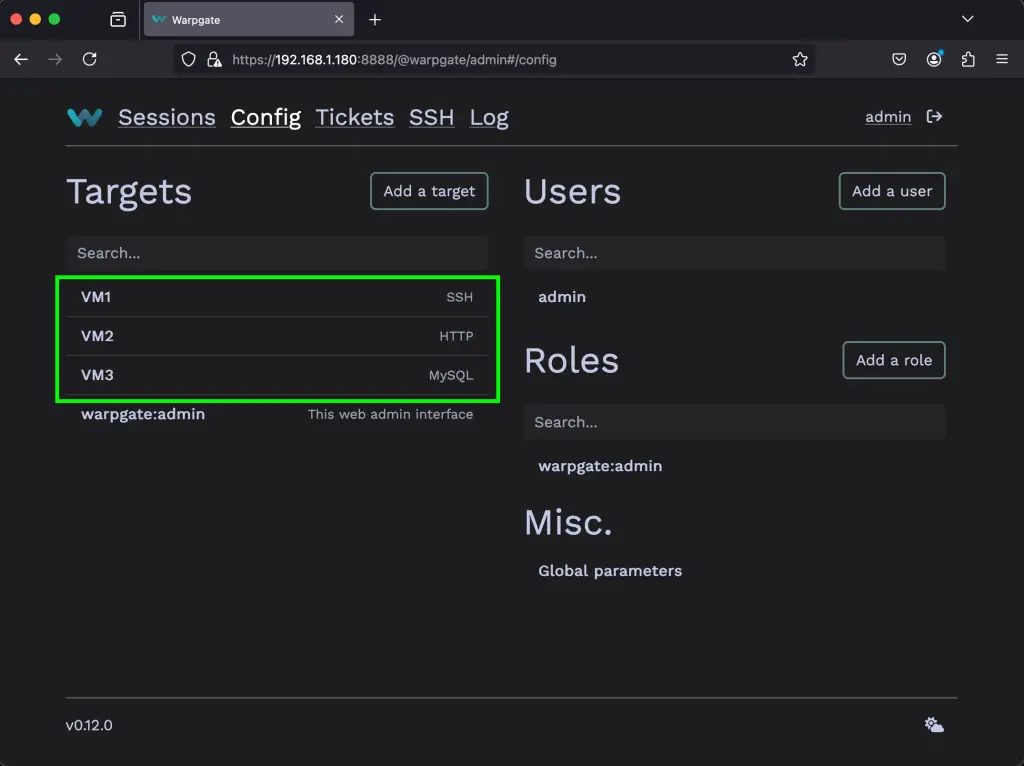The width and height of the screenshot is (1024, 766).
Task: Click the Firefox account icon
Action: [x=934, y=59]
